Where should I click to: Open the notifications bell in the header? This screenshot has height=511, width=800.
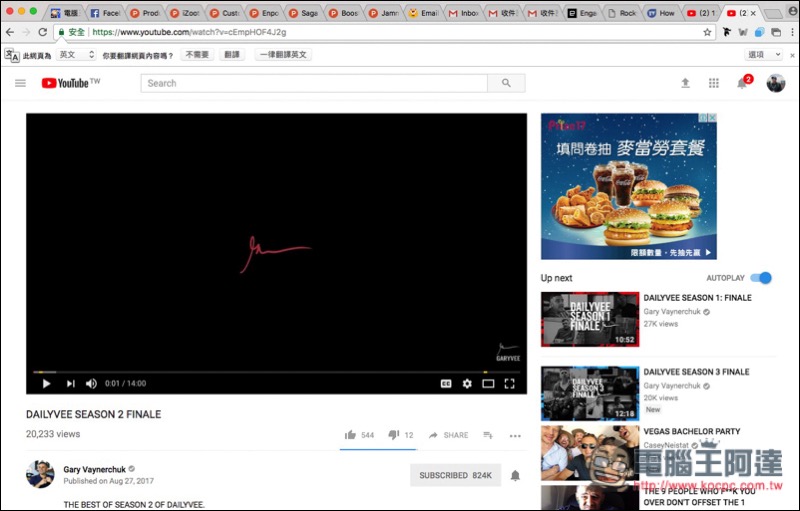pyautogui.click(x=742, y=83)
